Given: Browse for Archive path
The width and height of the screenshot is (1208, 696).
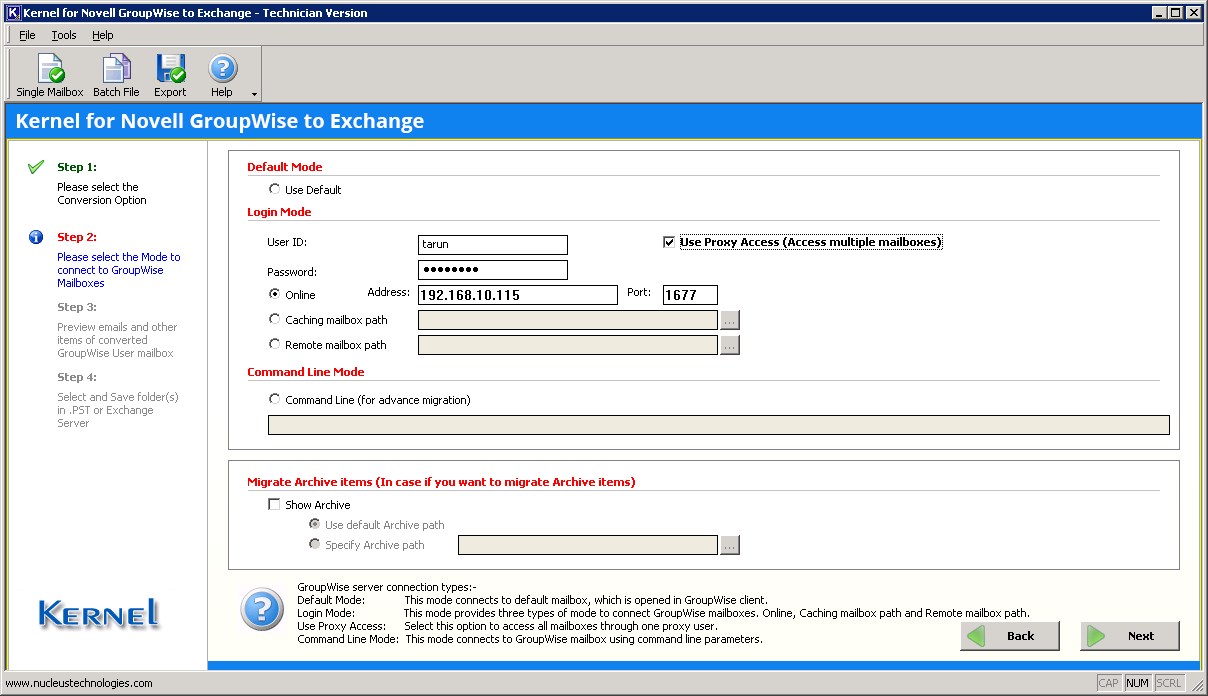Looking at the screenshot, I should (x=730, y=545).
